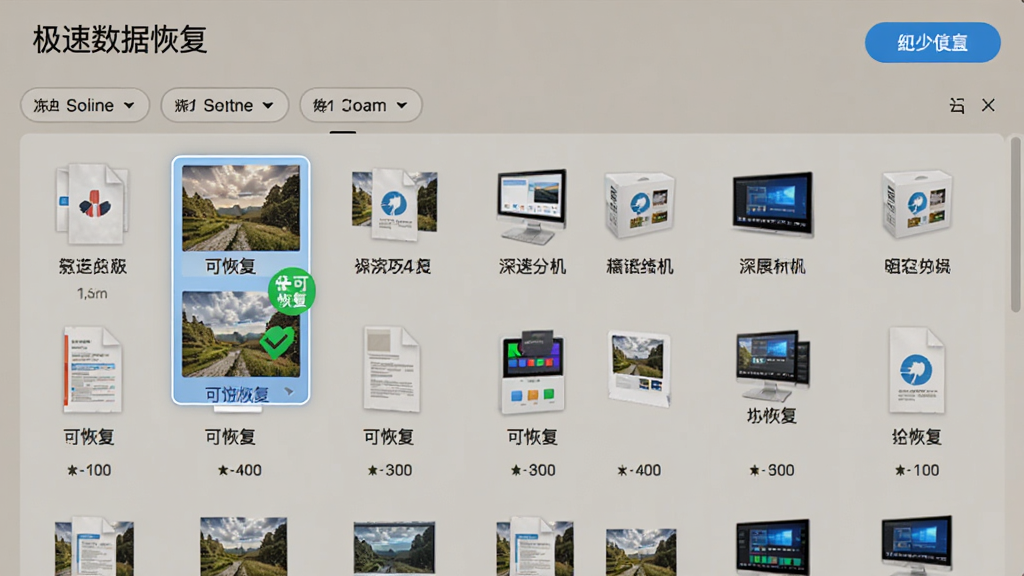Select the document icon labeled 1,5m
This screenshot has width=1024, height=576.
point(92,204)
